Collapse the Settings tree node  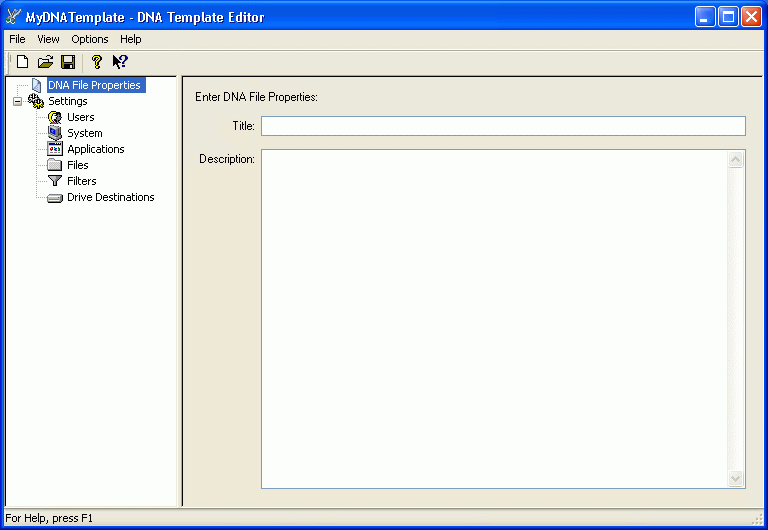point(18,101)
